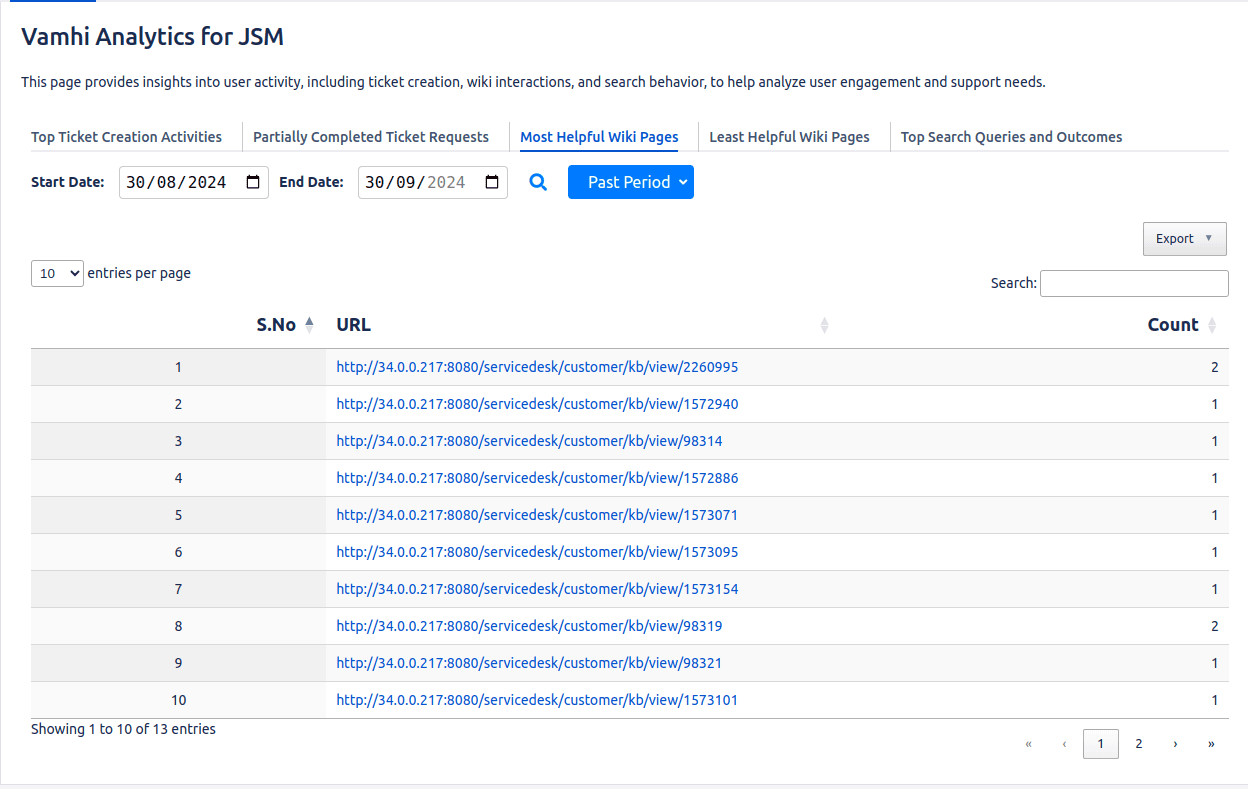
Task: Open the Export dropdown menu
Action: pos(1184,239)
